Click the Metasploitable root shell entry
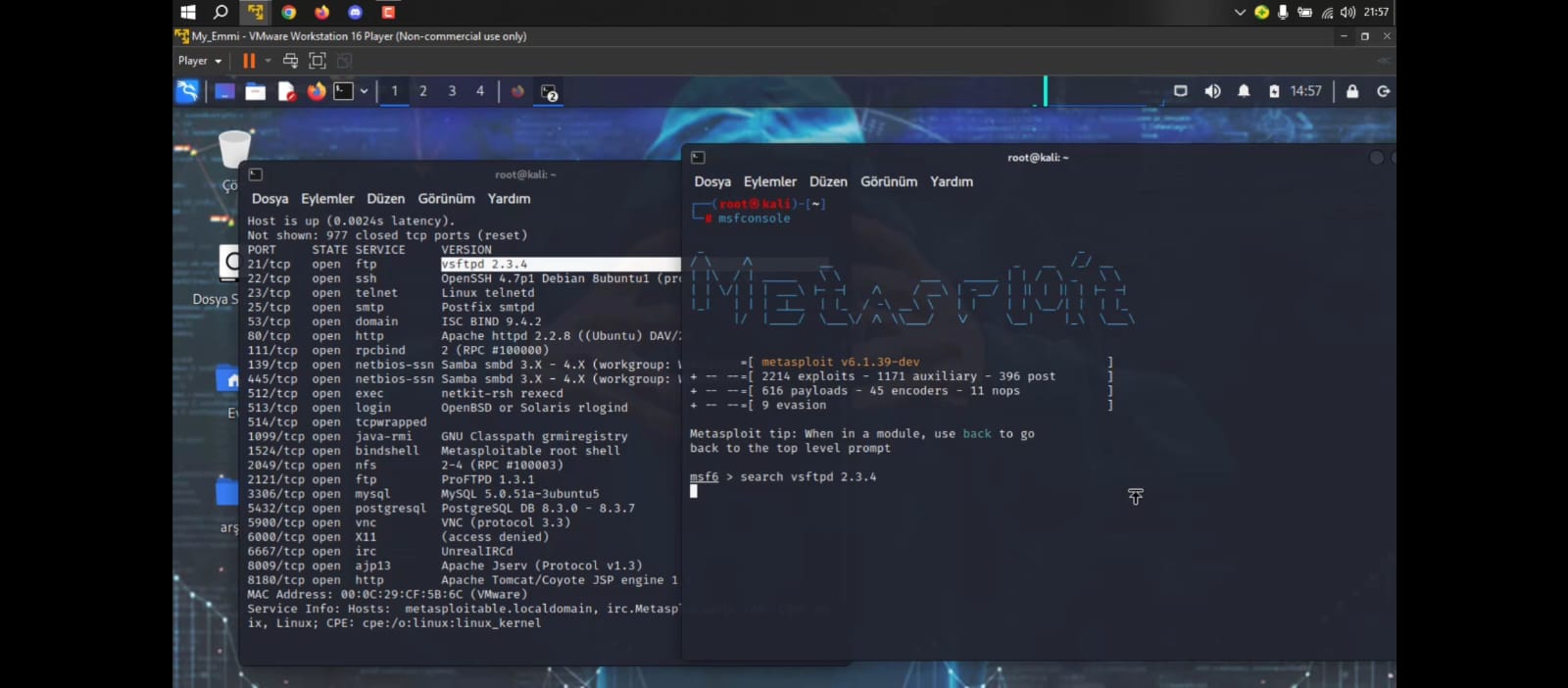1568x688 pixels. click(x=530, y=451)
